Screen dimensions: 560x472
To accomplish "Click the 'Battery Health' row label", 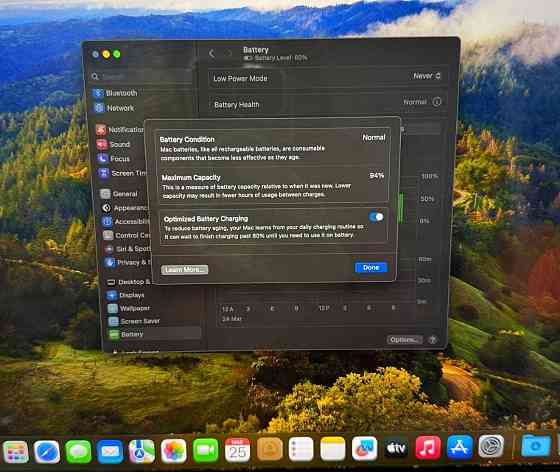I will point(237,105).
